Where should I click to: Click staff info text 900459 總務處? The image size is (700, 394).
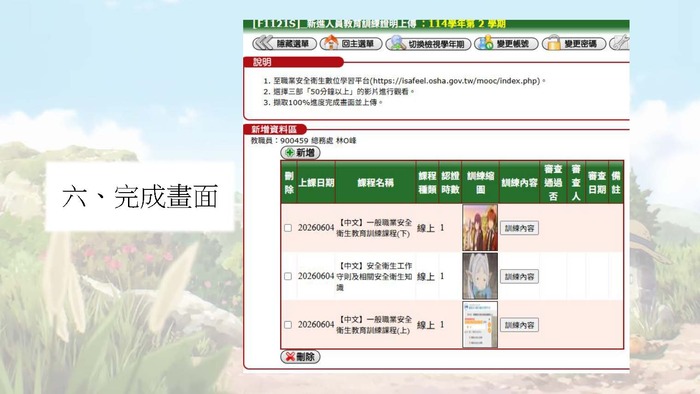pyautogui.click(x=304, y=141)
